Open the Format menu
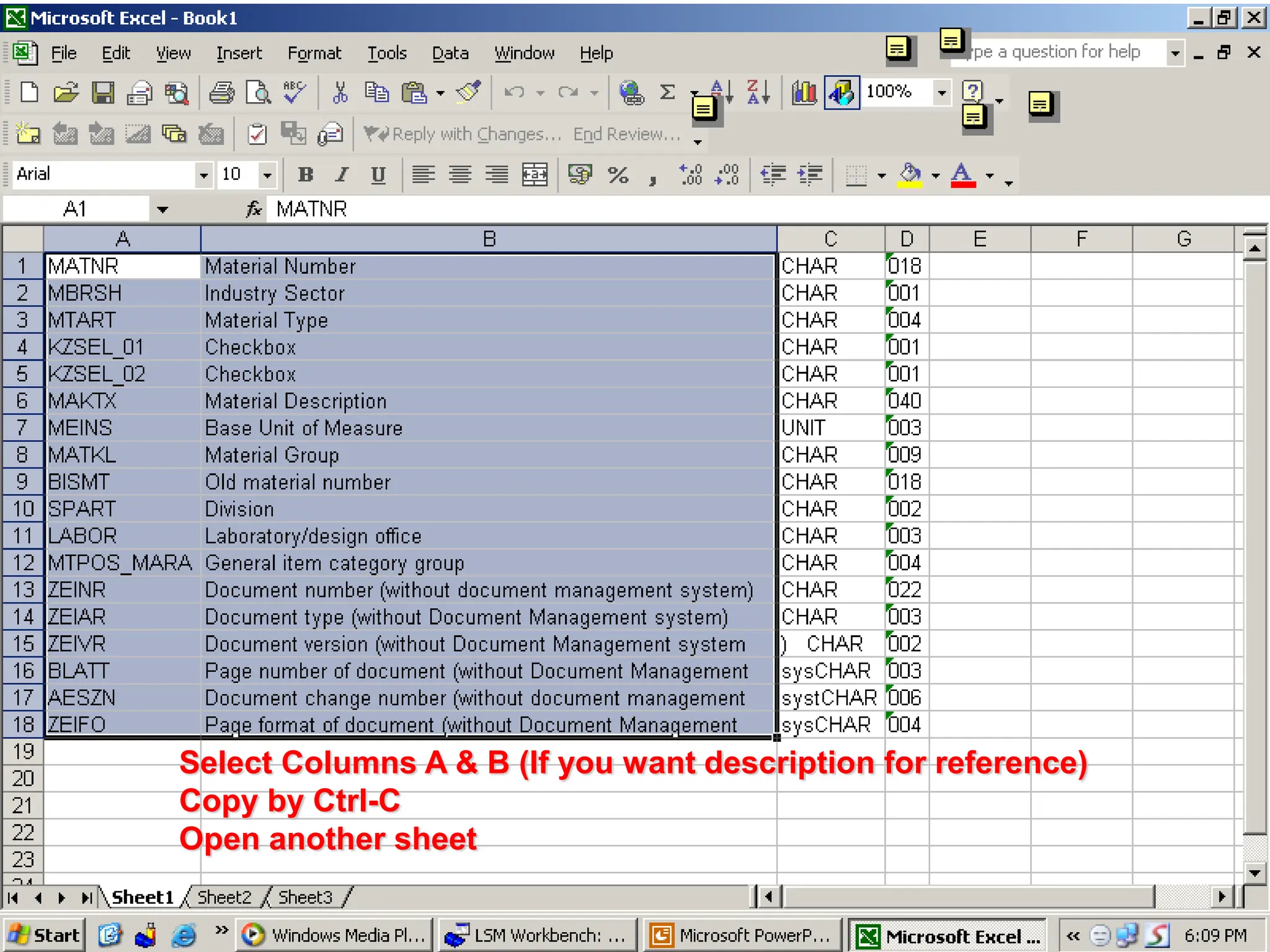The height and width of the screenshot is (952, 1270). click(314, 53)
